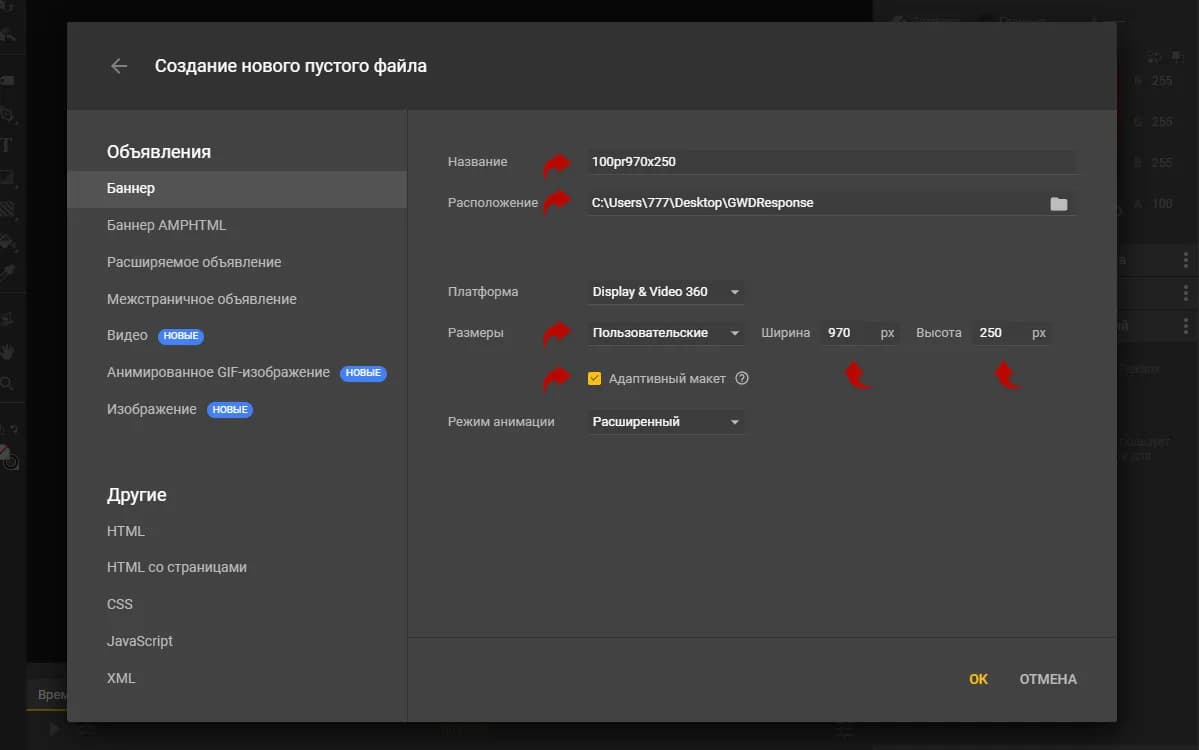
Task: Click the ОТМЕНА button
Action: pos(1048,679)
